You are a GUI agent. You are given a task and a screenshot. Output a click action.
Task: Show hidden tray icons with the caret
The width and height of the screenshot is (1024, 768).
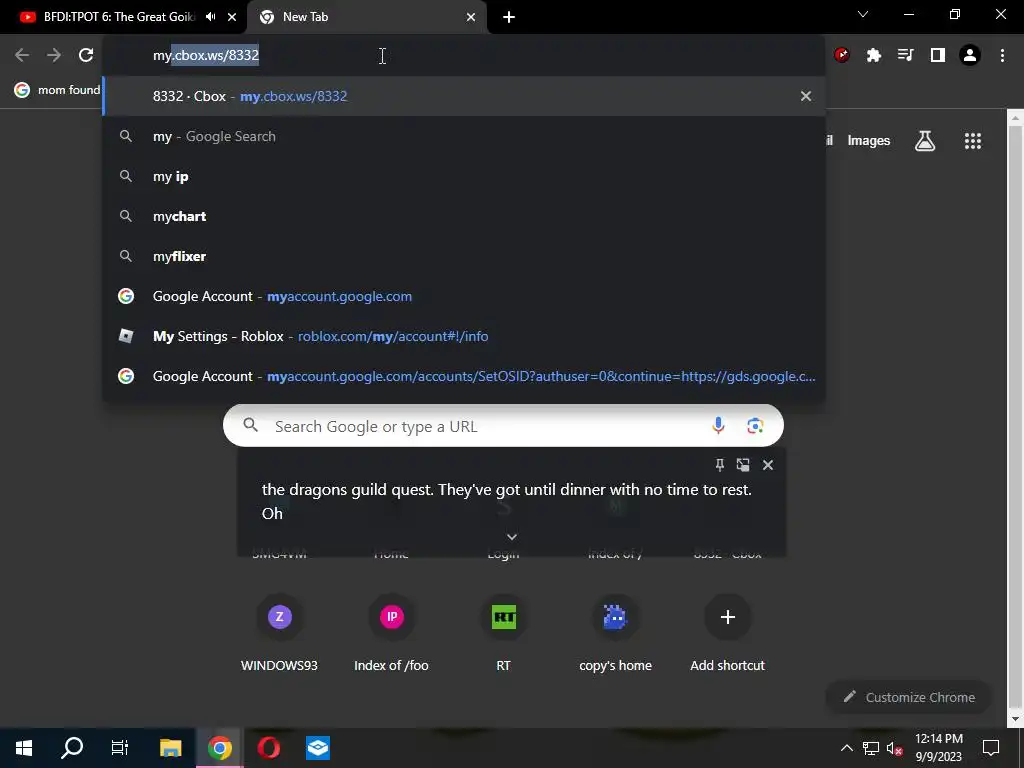coord(846,748)
